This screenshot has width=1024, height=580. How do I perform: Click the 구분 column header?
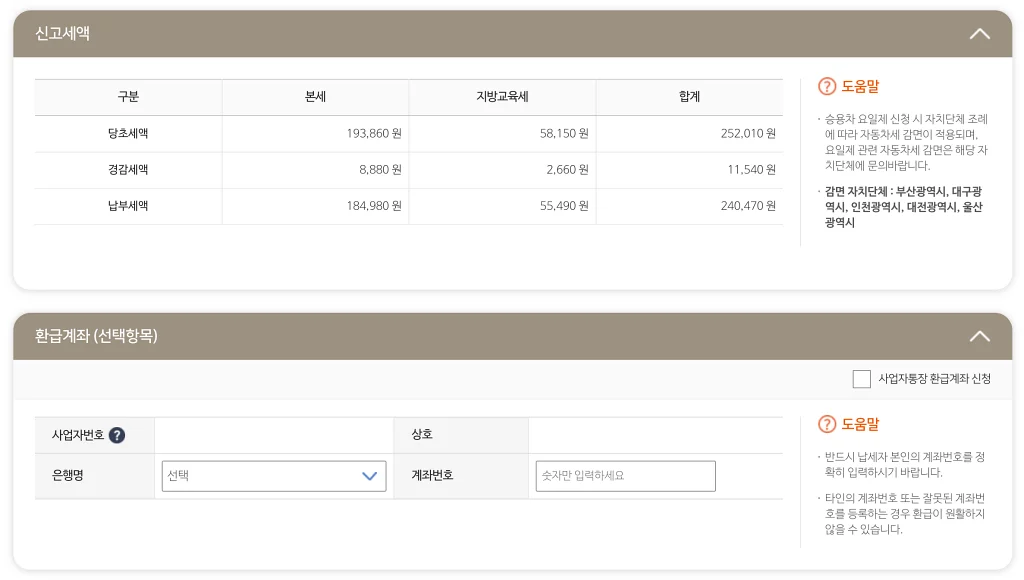(x=128, y=97)
